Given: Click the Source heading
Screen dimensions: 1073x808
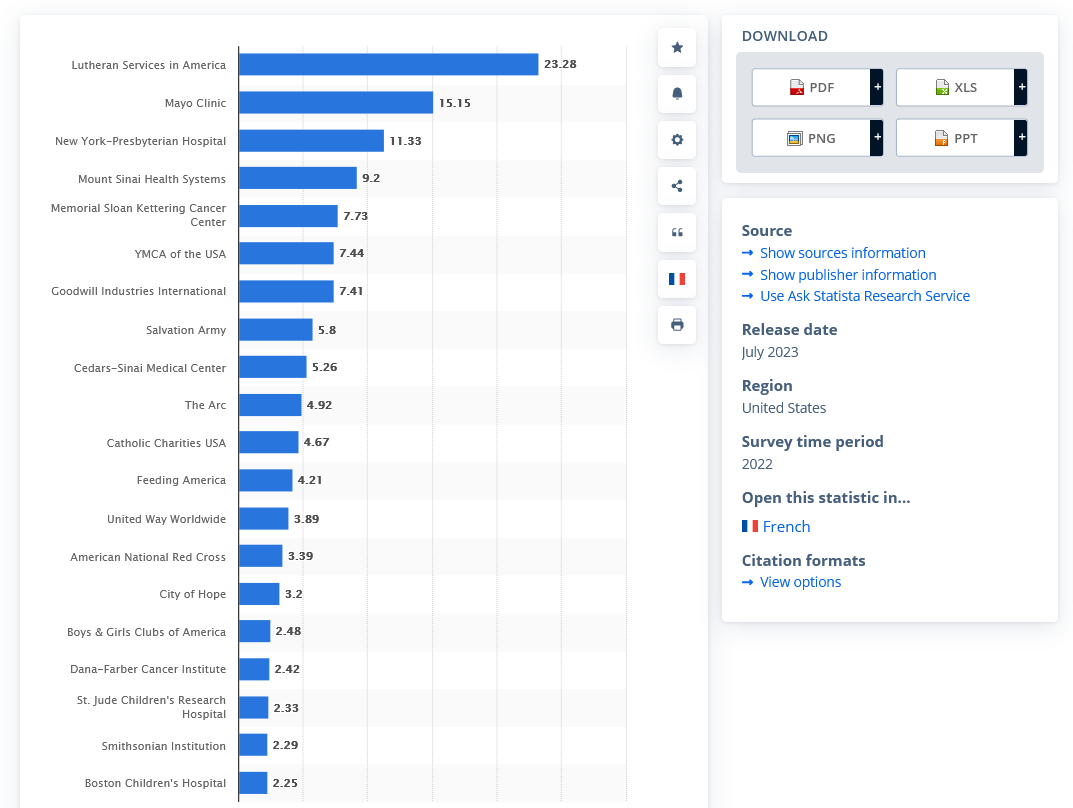Looking at the screenshot, I should [767, 231].
